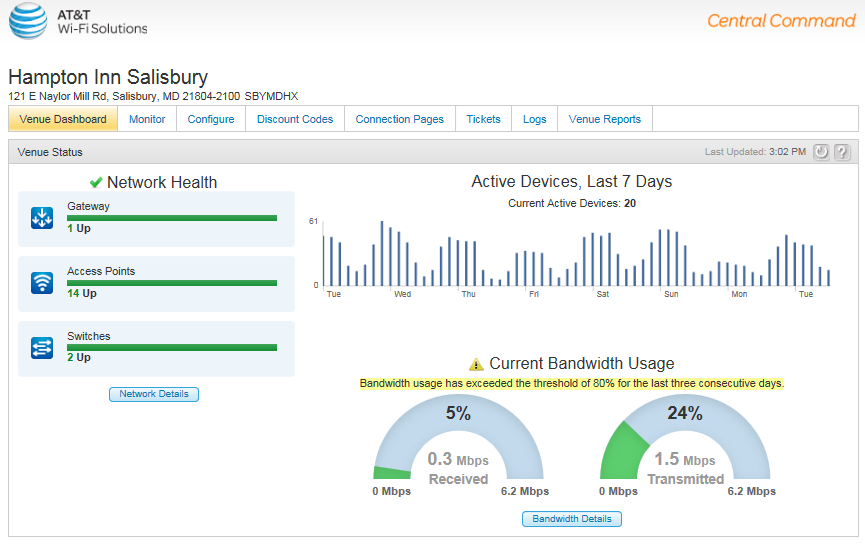Go to the Discount Codes tab
865x544 pixels.
295,119
